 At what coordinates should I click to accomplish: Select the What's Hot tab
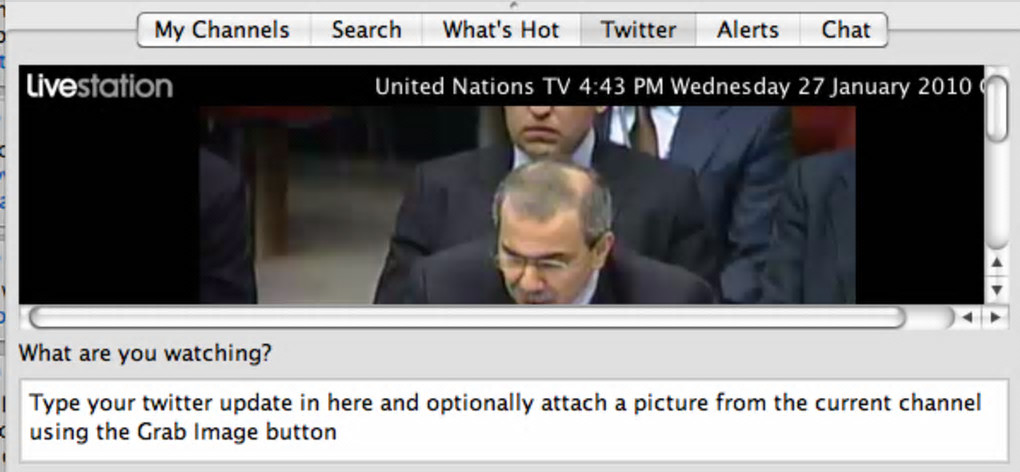(x=501, y=30)
